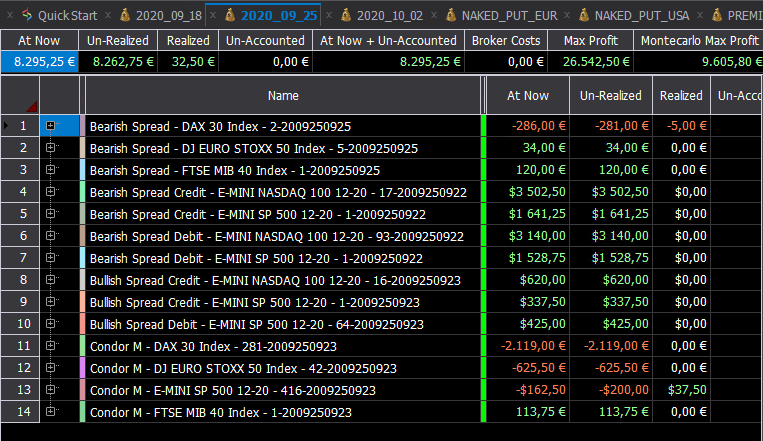
Task: Select the highlighted At Now total 8.295,25 €
Action: click(x=39, y=62)
